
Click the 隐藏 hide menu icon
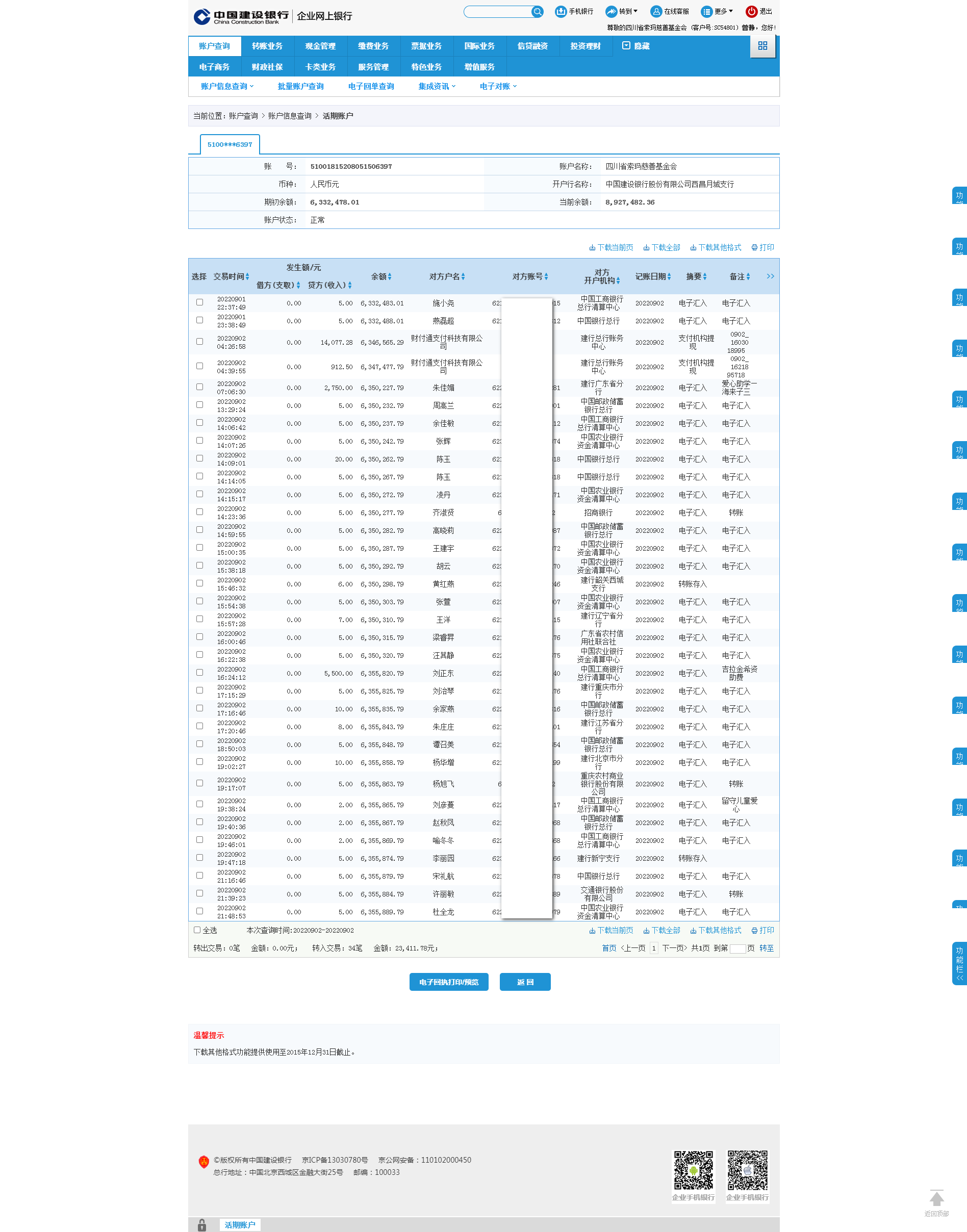coord(626,46)
